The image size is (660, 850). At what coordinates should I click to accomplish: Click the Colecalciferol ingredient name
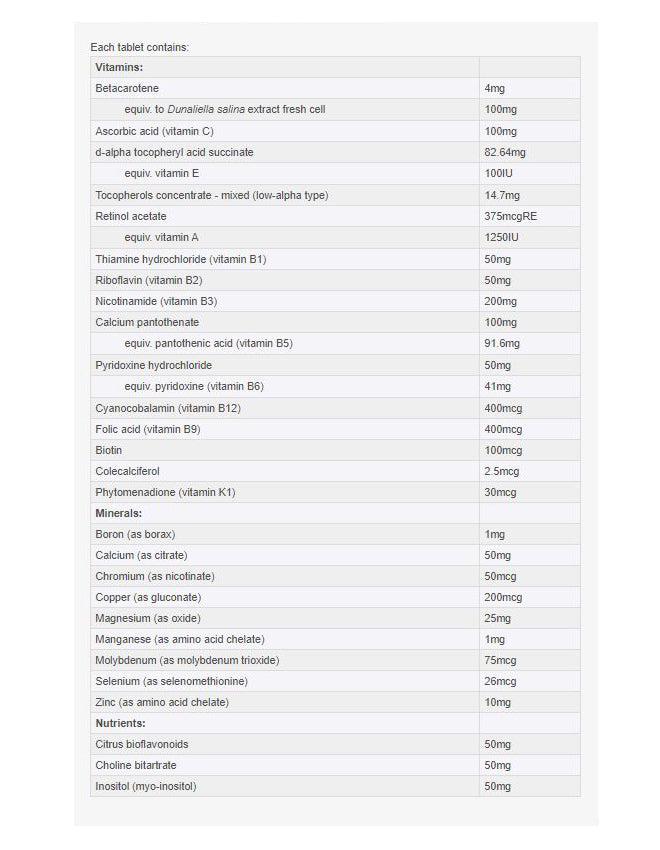coord(127,471)
